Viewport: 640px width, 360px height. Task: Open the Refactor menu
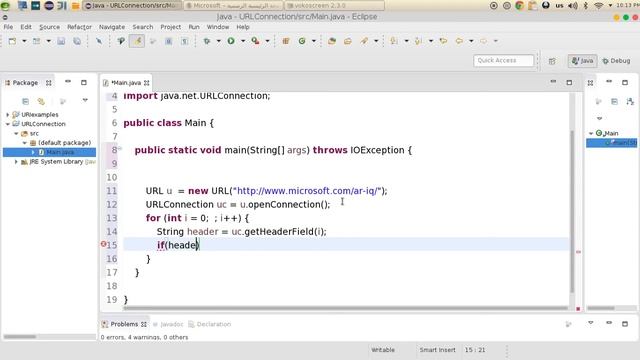coord(79,27)
